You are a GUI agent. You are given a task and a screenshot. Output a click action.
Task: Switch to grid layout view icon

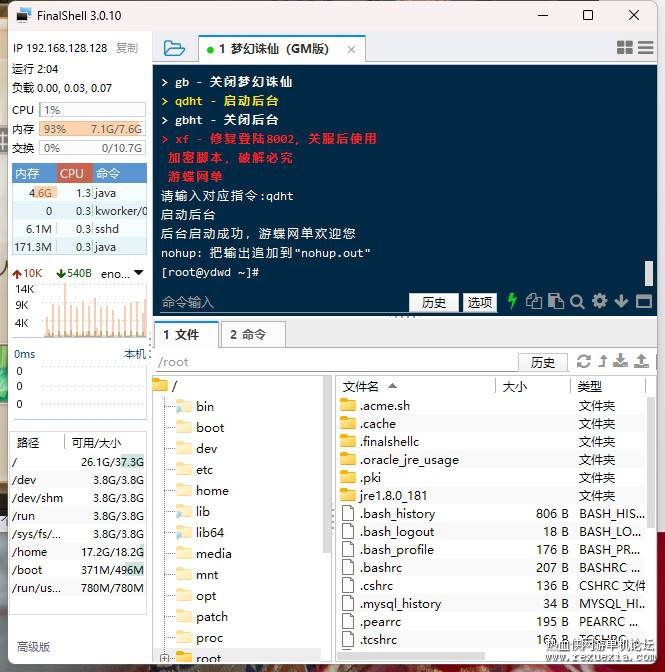point(625,48)
